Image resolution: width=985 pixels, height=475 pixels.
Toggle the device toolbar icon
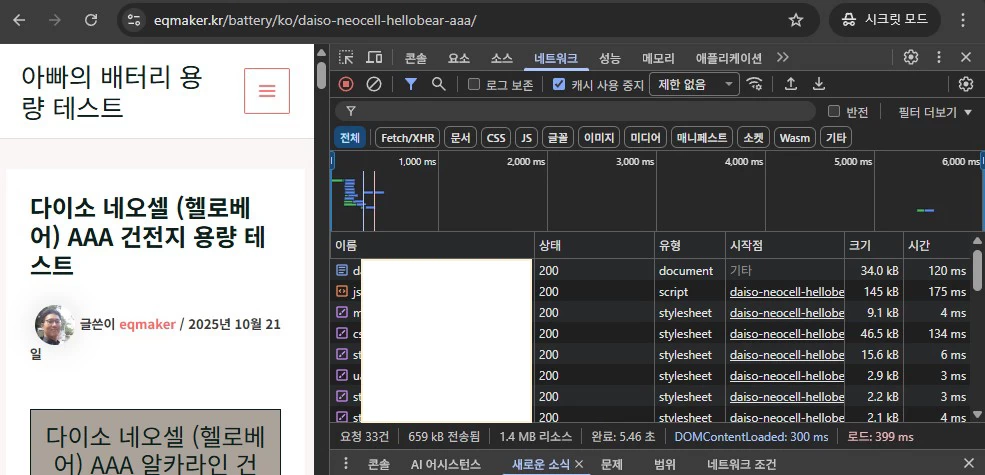(374, 58)
